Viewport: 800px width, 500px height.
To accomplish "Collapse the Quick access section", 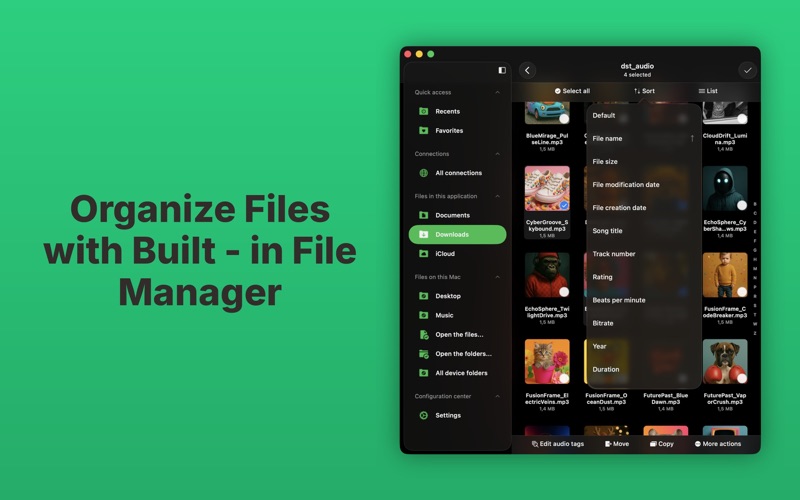I will pyautogui.click(x=497, y=92).
